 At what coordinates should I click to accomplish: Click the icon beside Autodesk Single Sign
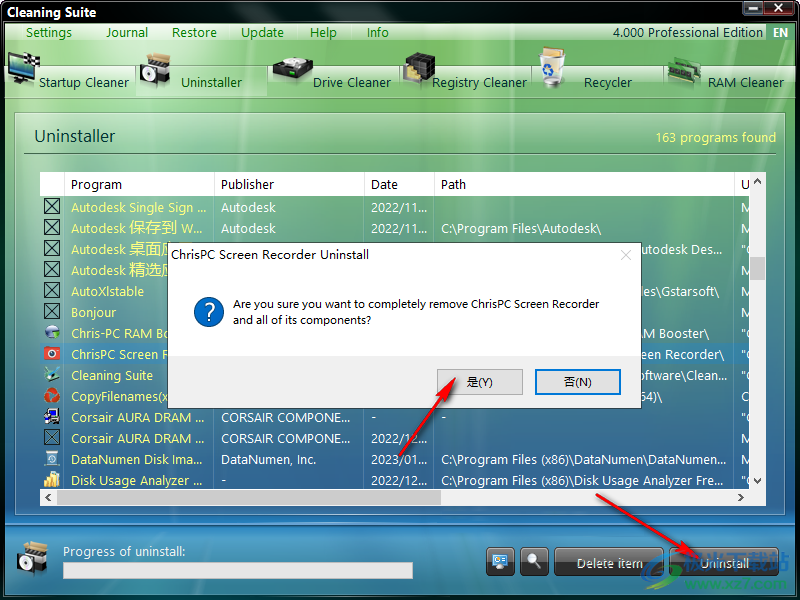[52, 207]
